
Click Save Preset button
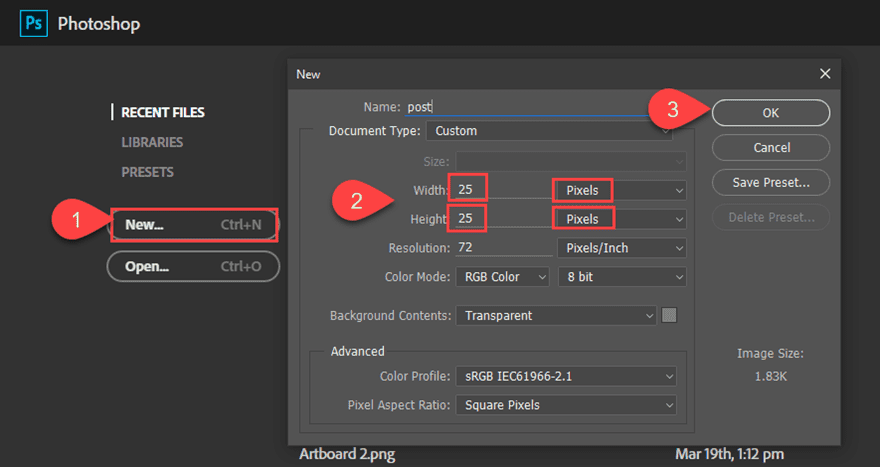tap(771, 182)
